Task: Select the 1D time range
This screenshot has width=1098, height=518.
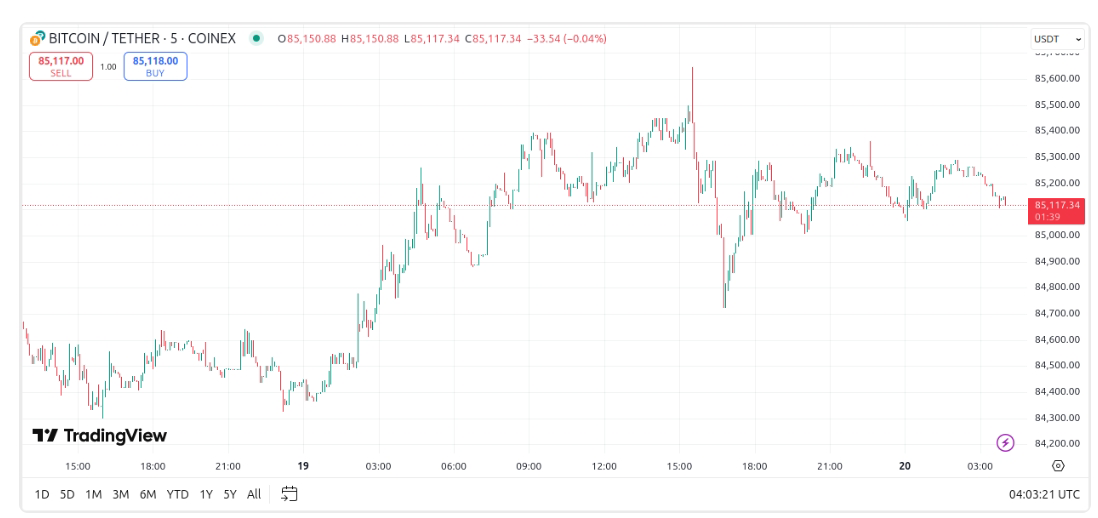Action: click(x=42, y=494)
